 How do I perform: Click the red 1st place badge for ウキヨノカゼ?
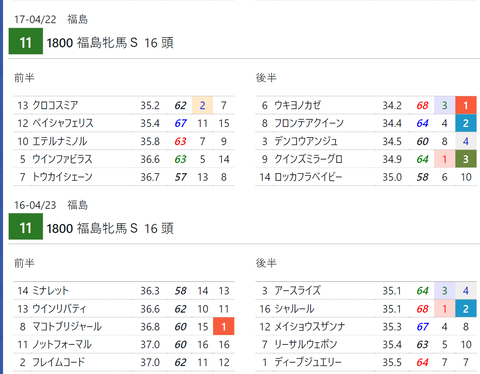pos(466,105)
